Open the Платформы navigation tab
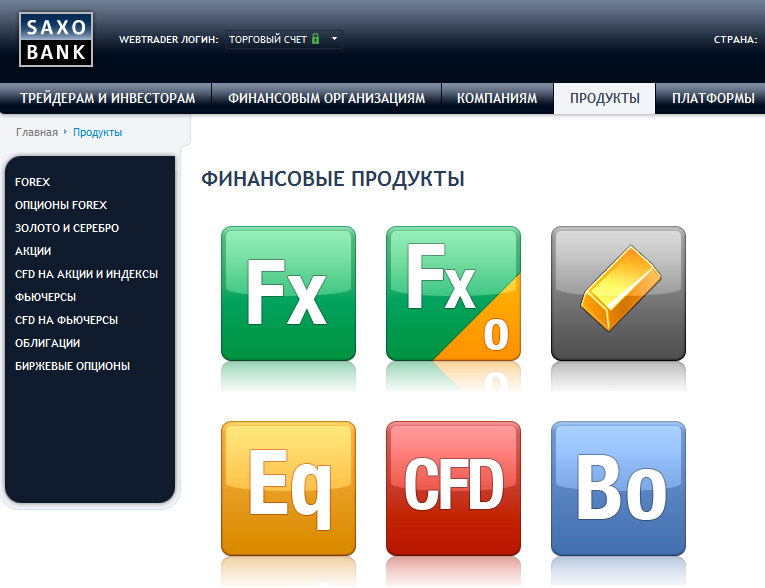The image size is (765, 588). (x=711, y=98)
